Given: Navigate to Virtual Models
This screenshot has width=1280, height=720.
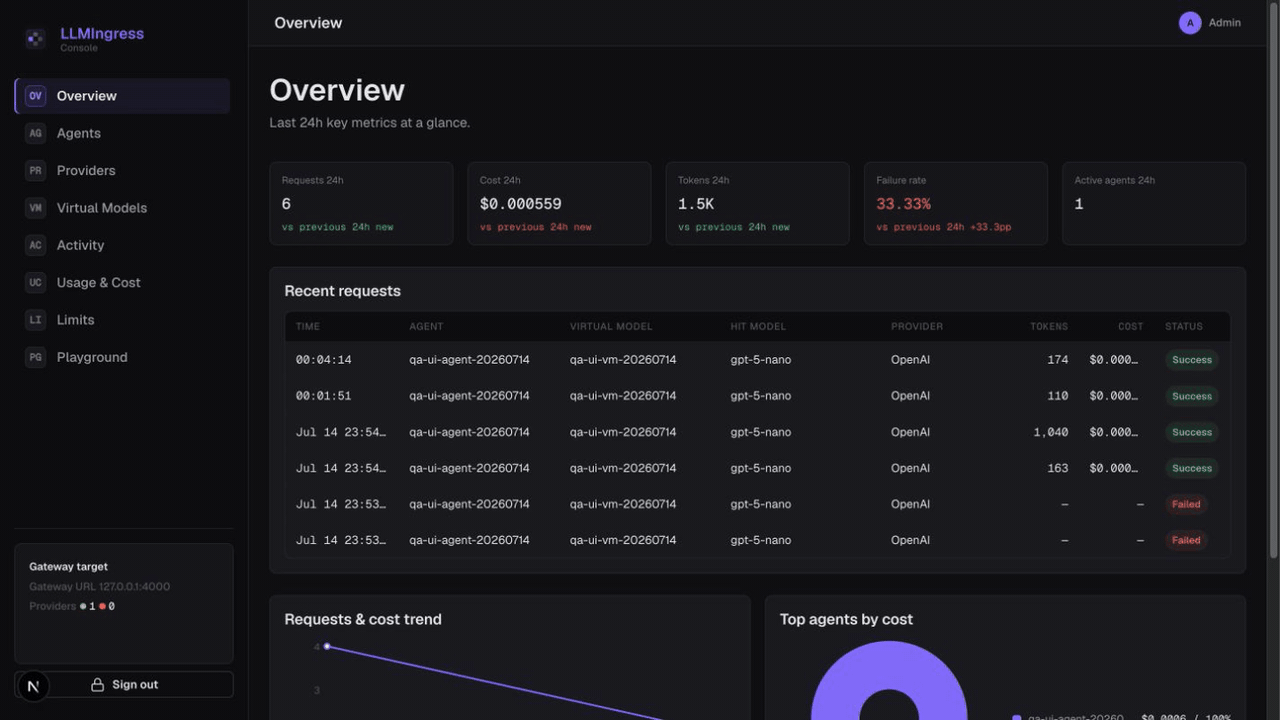Looking at the screenshot, I should click(122, 208).
